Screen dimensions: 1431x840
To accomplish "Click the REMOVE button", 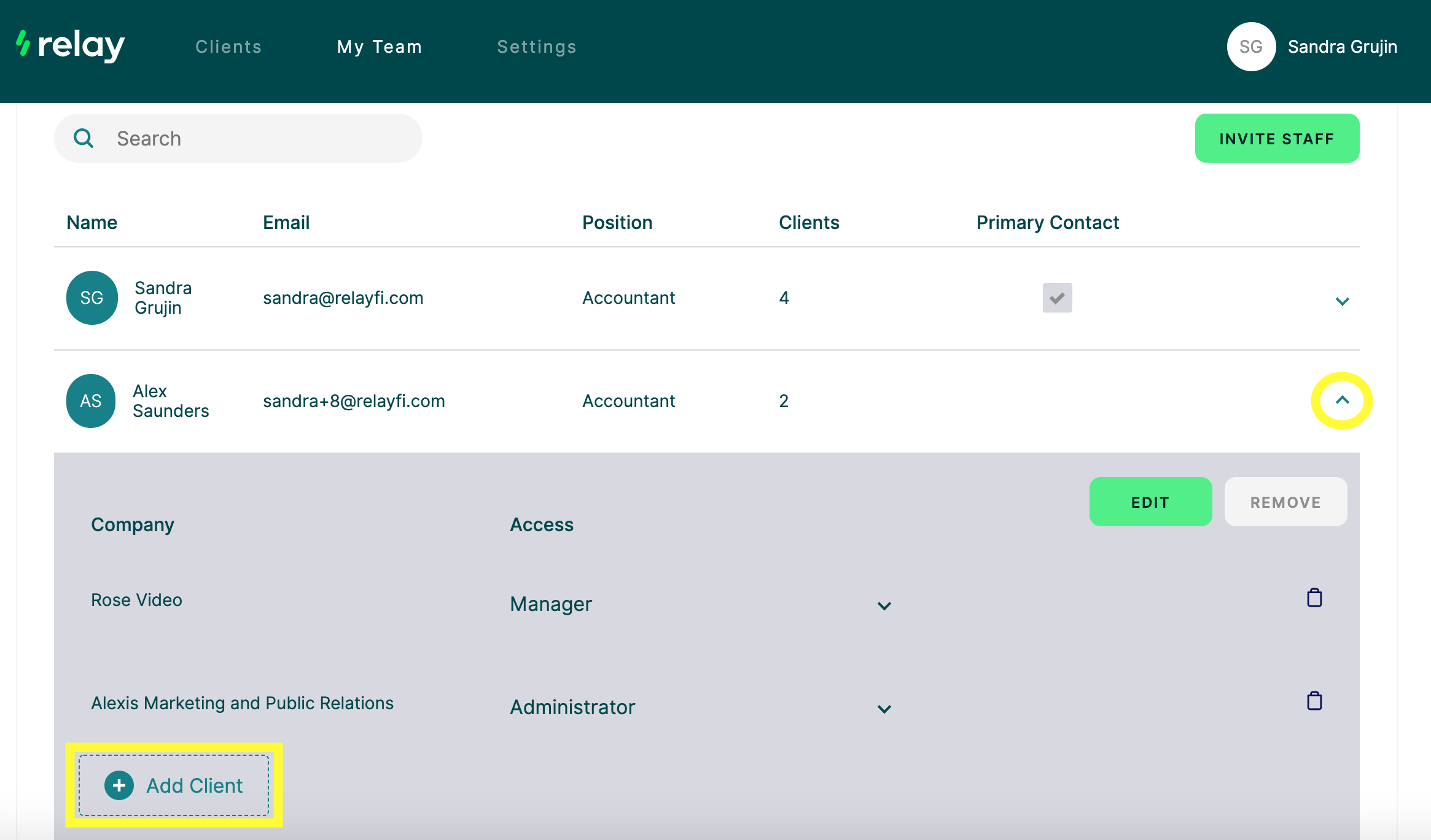I will 1286,502.
